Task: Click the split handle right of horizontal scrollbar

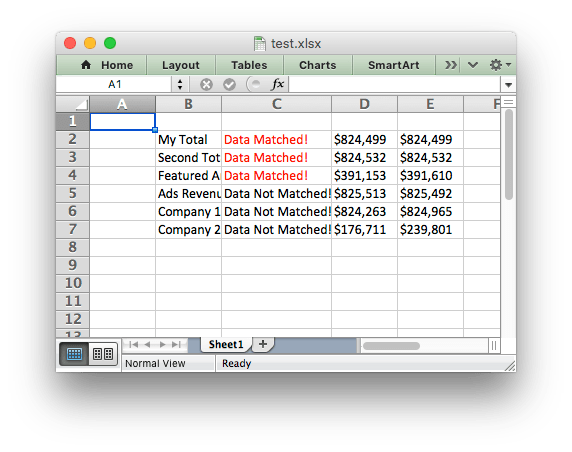Action: pyautogui.click(x=494, y=345)
